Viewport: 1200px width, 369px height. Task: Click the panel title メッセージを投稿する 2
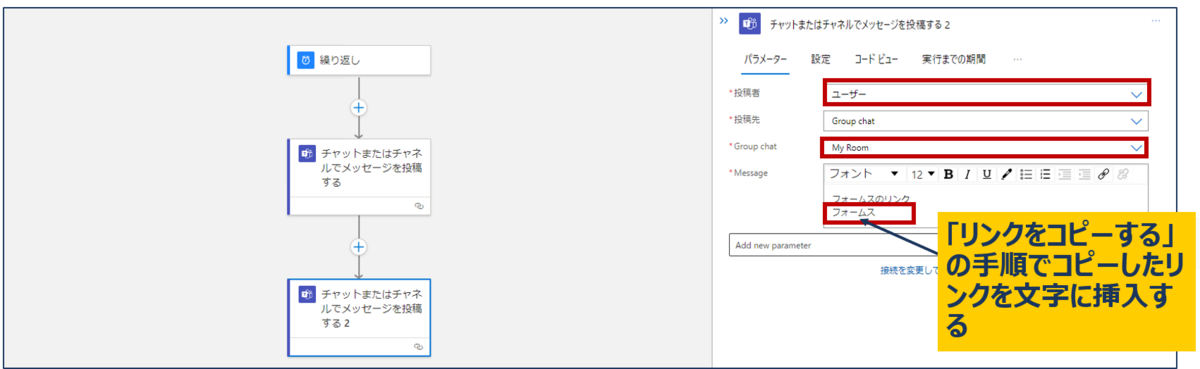[860, 24]
